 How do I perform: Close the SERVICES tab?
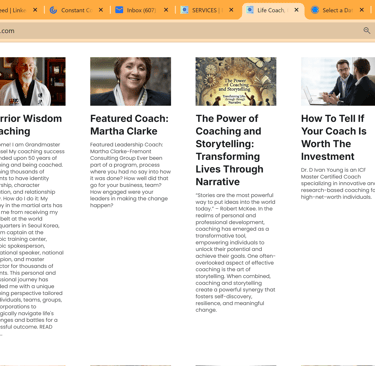tap(231, 10)
